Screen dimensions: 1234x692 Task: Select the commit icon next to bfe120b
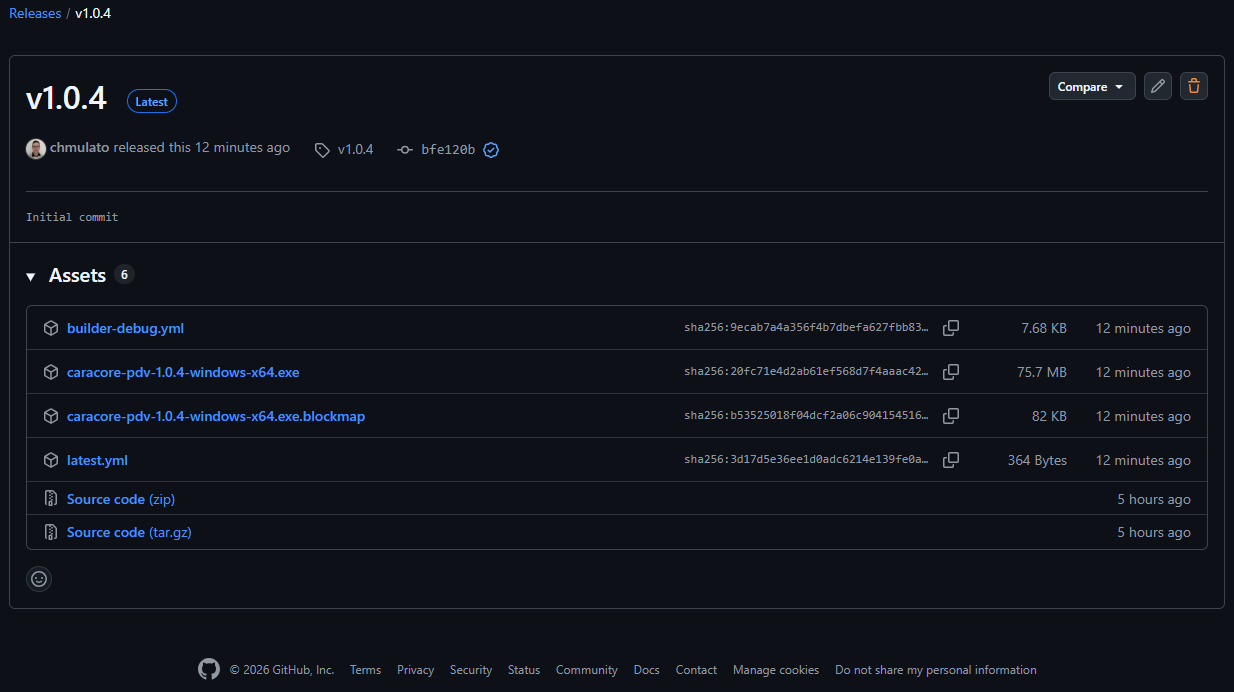coord(404,149)
